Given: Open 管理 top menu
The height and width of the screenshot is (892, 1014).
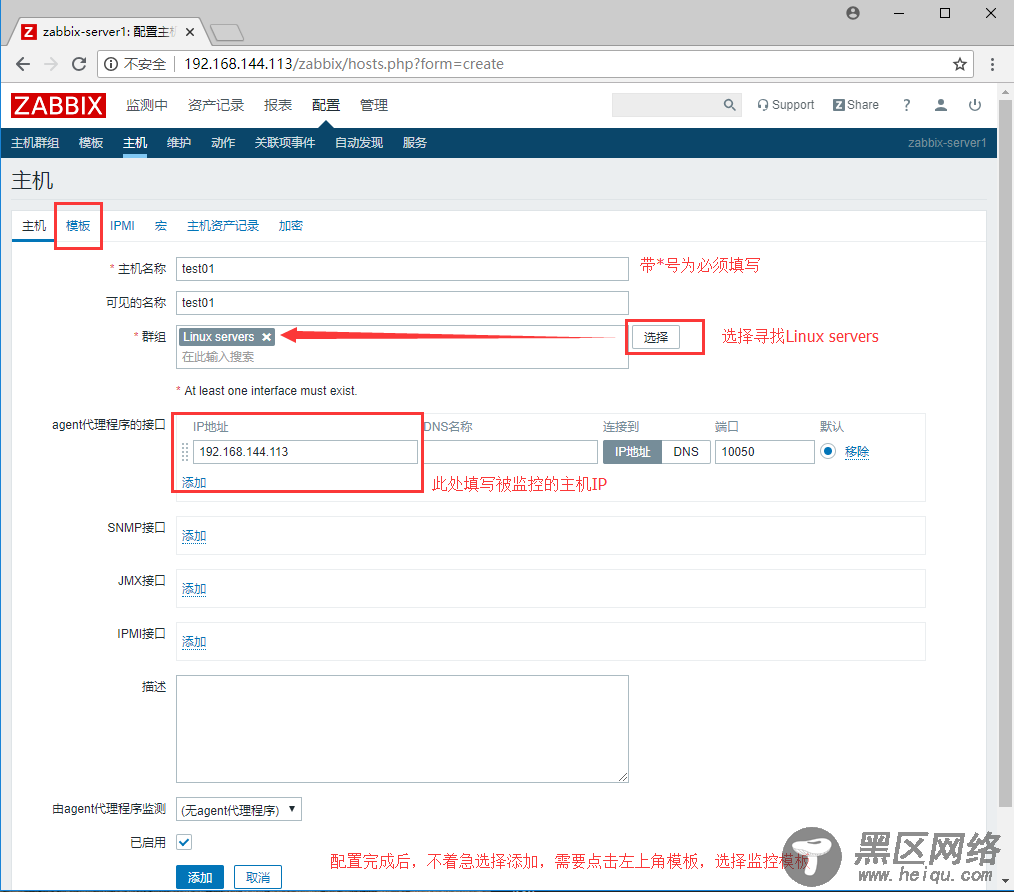Looking at the screenshot, I should point(374,105).
